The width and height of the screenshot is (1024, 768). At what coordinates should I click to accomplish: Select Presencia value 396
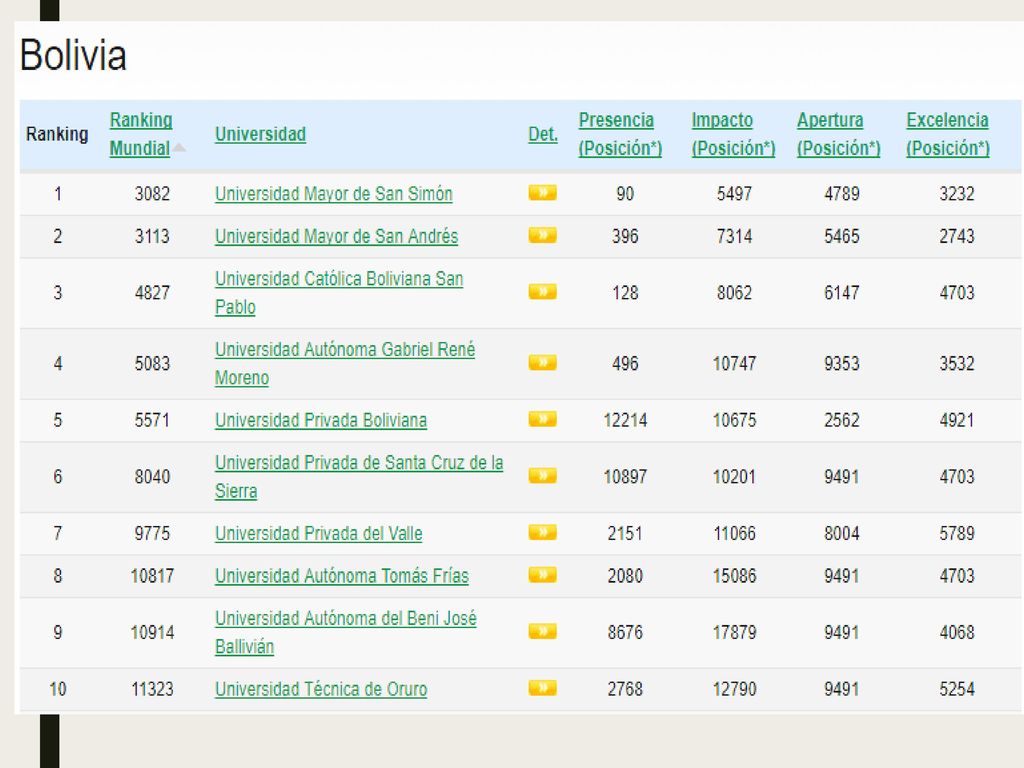click(x=625, y=236)
